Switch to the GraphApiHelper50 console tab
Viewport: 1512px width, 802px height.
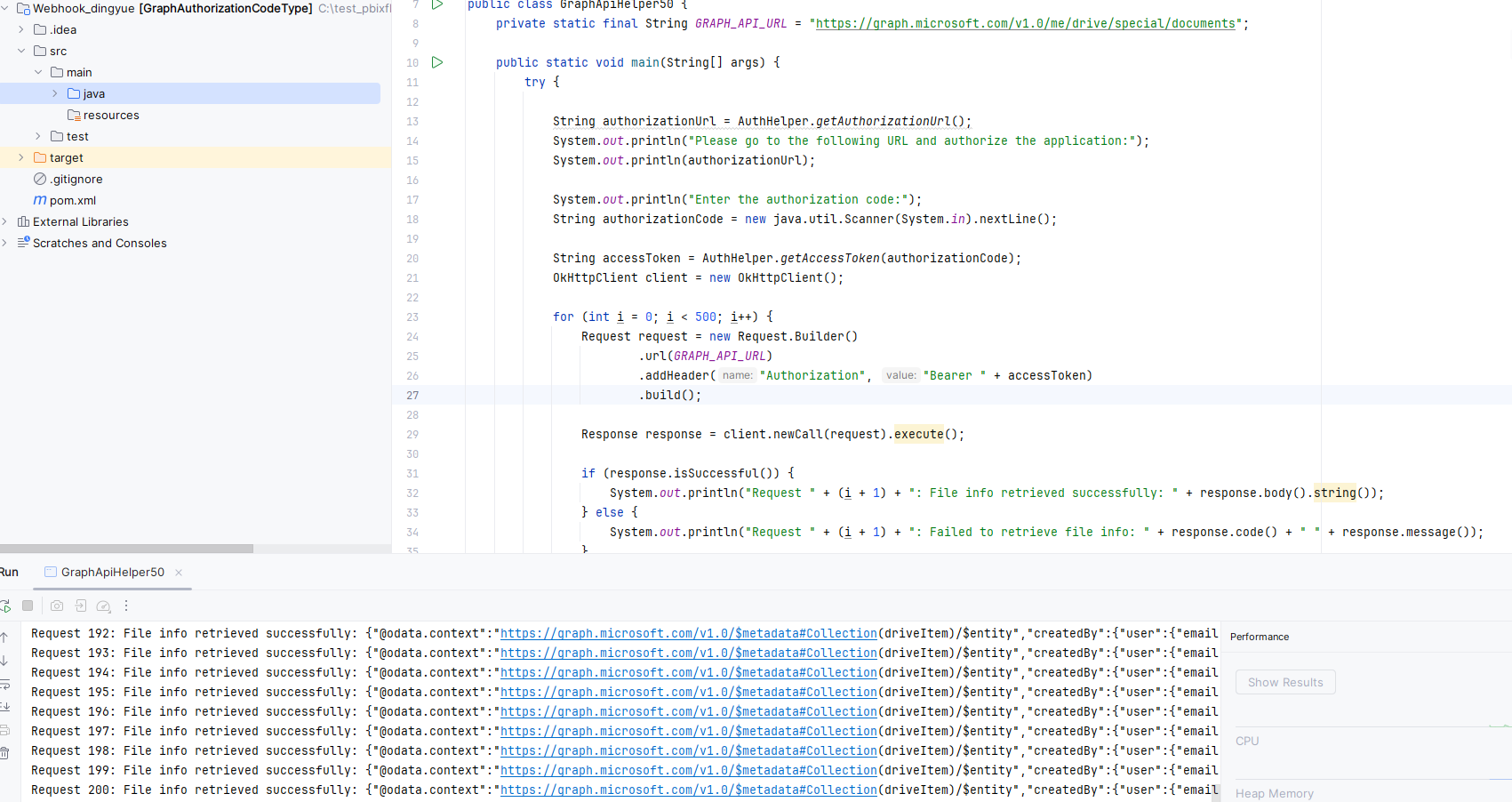111,573
